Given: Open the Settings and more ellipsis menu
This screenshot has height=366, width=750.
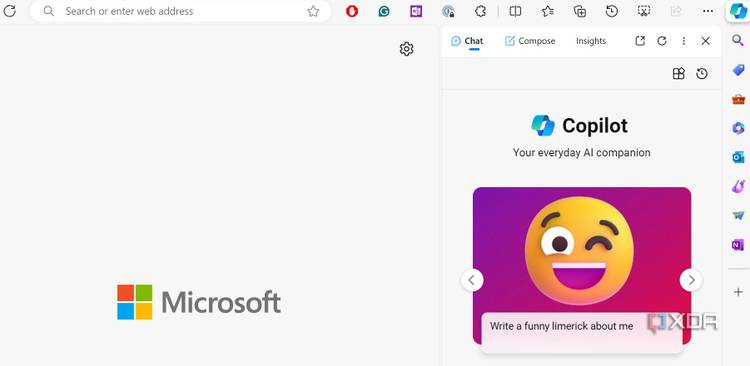Looking at the screenshot, I should point(708,11).
